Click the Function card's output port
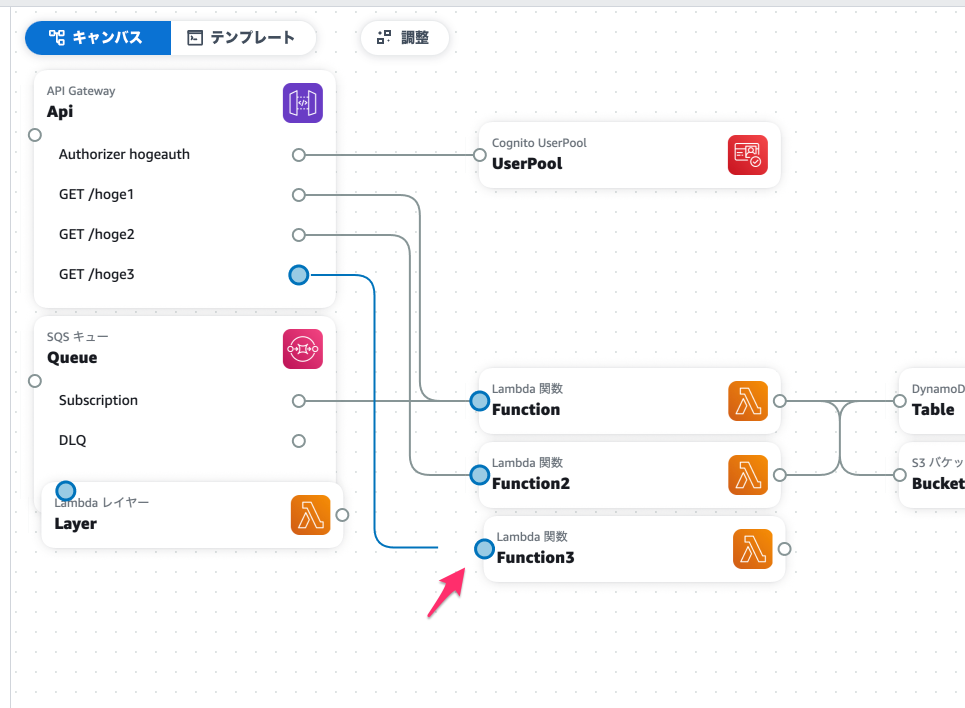965x708 pixels. [780, 401]
